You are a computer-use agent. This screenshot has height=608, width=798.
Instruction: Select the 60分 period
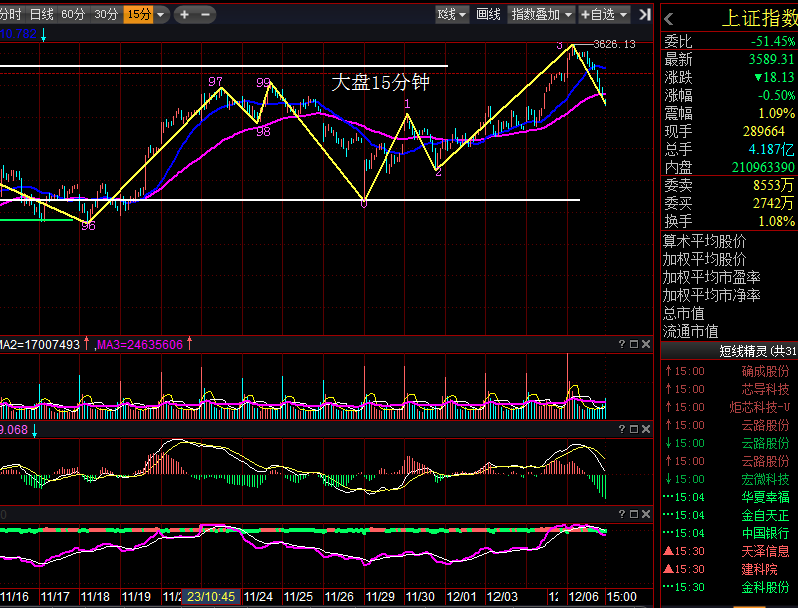point(73,14)
